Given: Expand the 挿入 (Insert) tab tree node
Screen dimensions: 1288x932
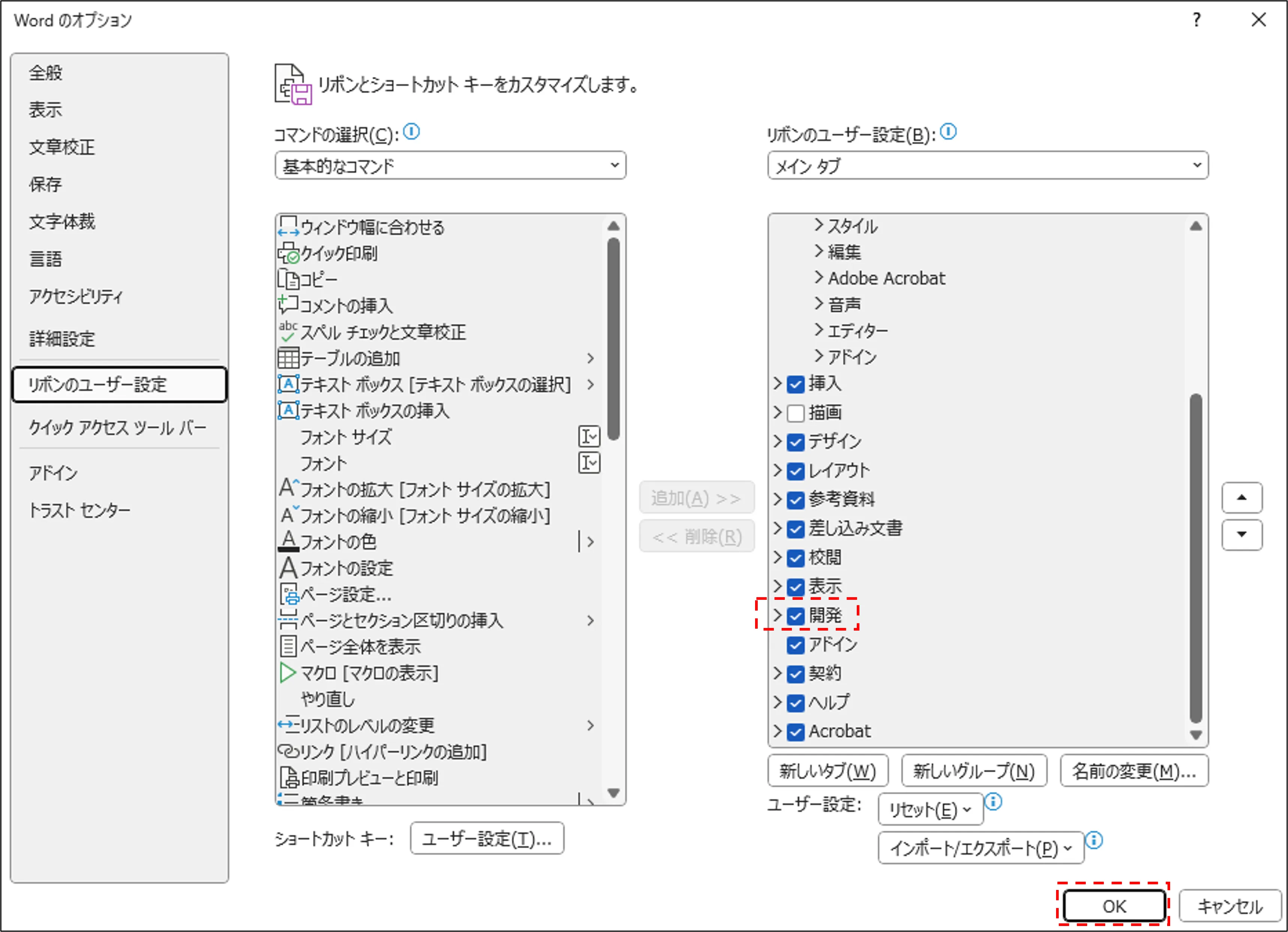Looking at the screenshot, I should [778, 384].
